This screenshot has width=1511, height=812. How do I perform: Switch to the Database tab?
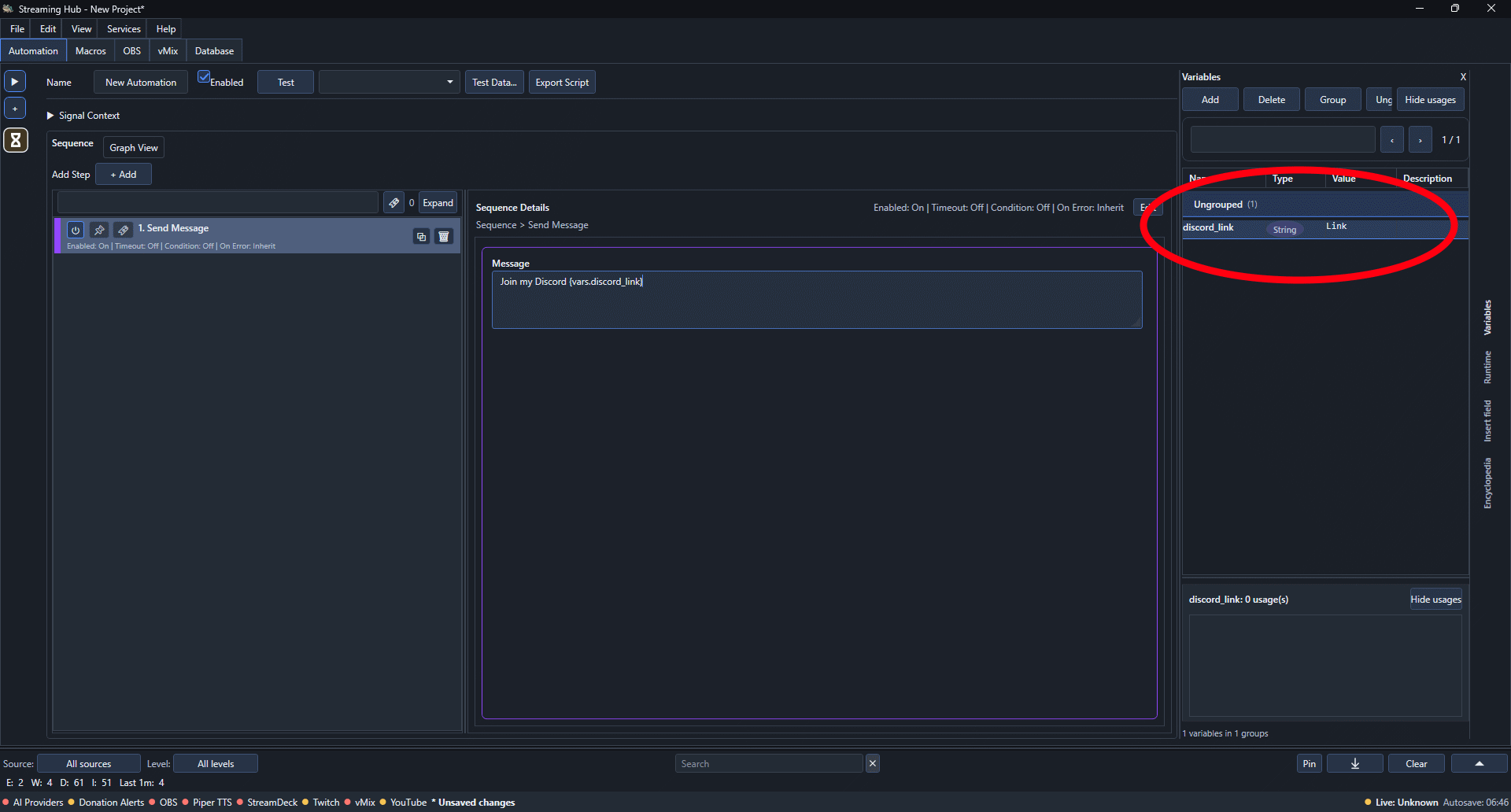point(214,50)
